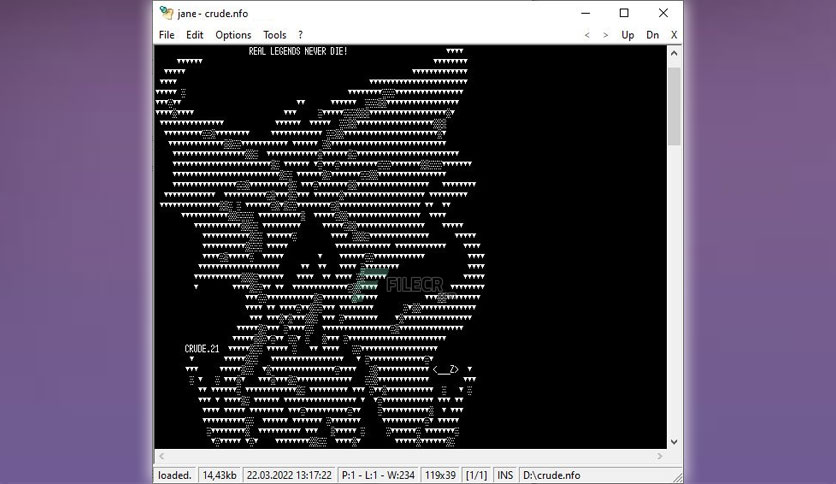Toggle the INS insert mode indicator

pyautogui.click(x=505, y=475)
